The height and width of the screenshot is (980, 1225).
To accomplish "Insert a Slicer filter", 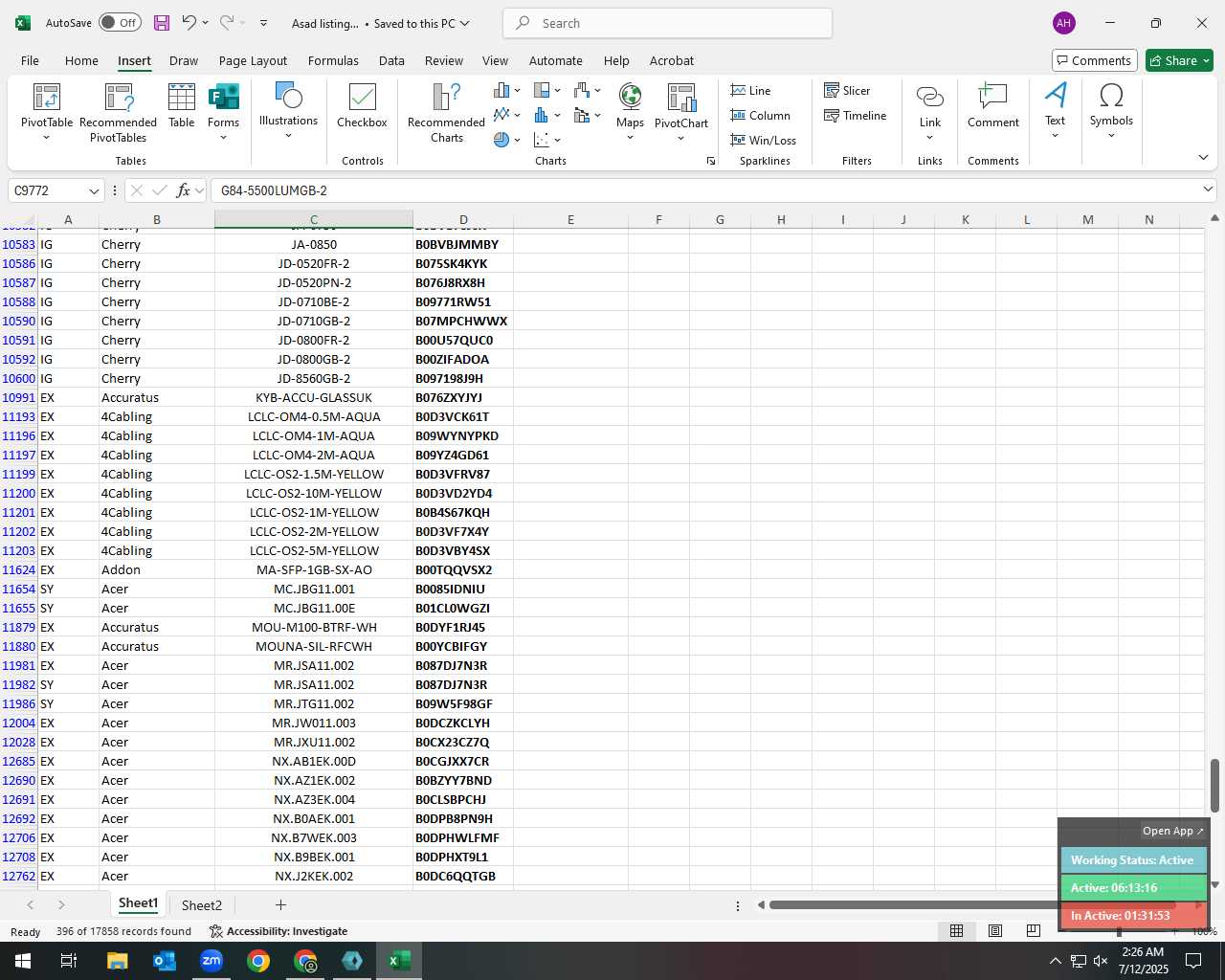I will click(x=848, y=90).
